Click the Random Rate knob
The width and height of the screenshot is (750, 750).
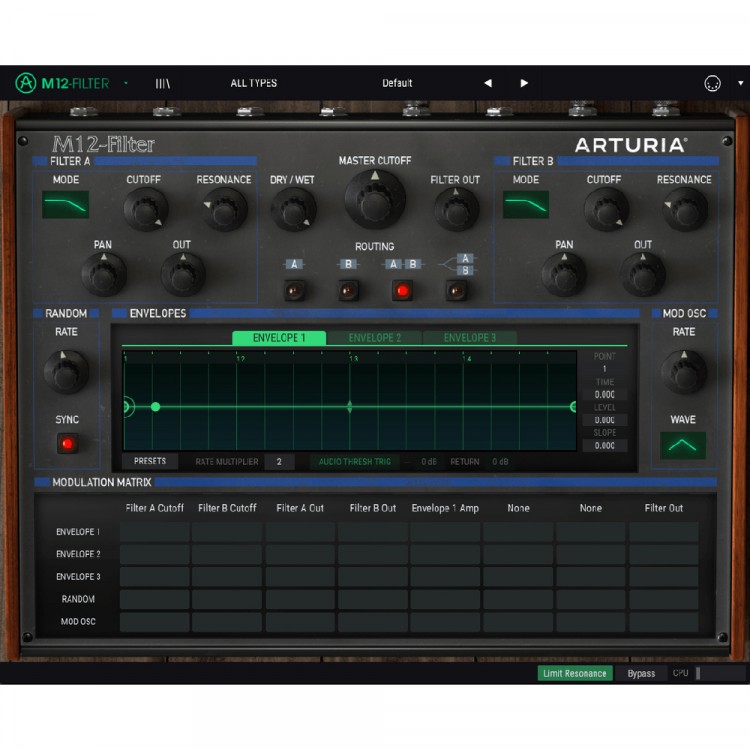66,373
